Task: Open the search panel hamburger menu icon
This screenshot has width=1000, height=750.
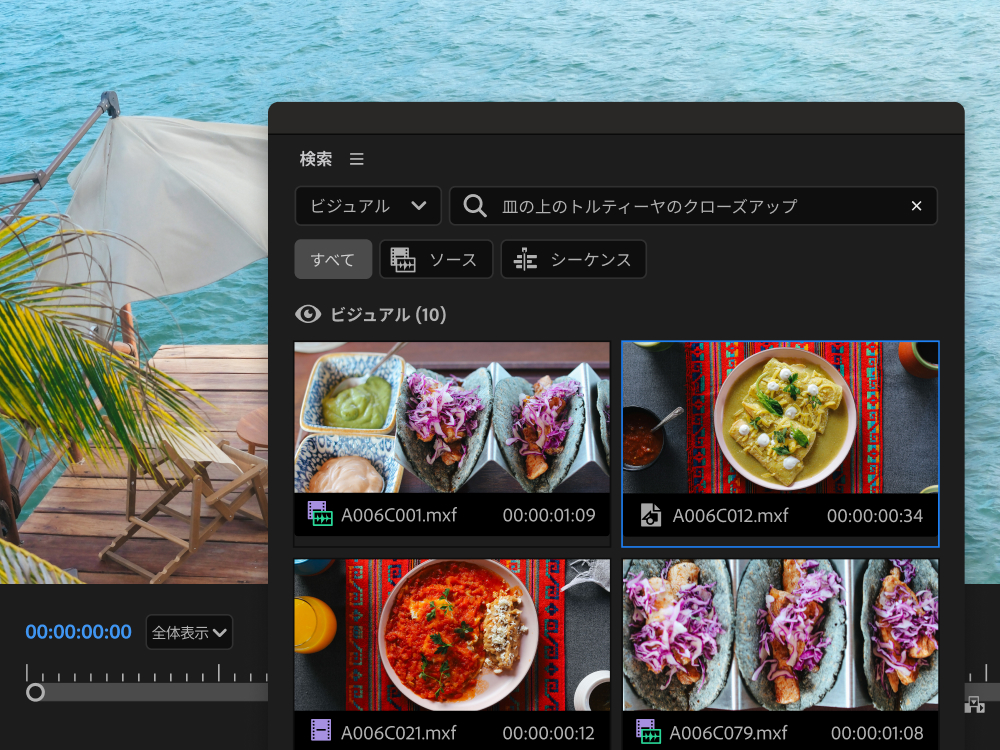Action: pyautogui.click(x=356, y=158)
